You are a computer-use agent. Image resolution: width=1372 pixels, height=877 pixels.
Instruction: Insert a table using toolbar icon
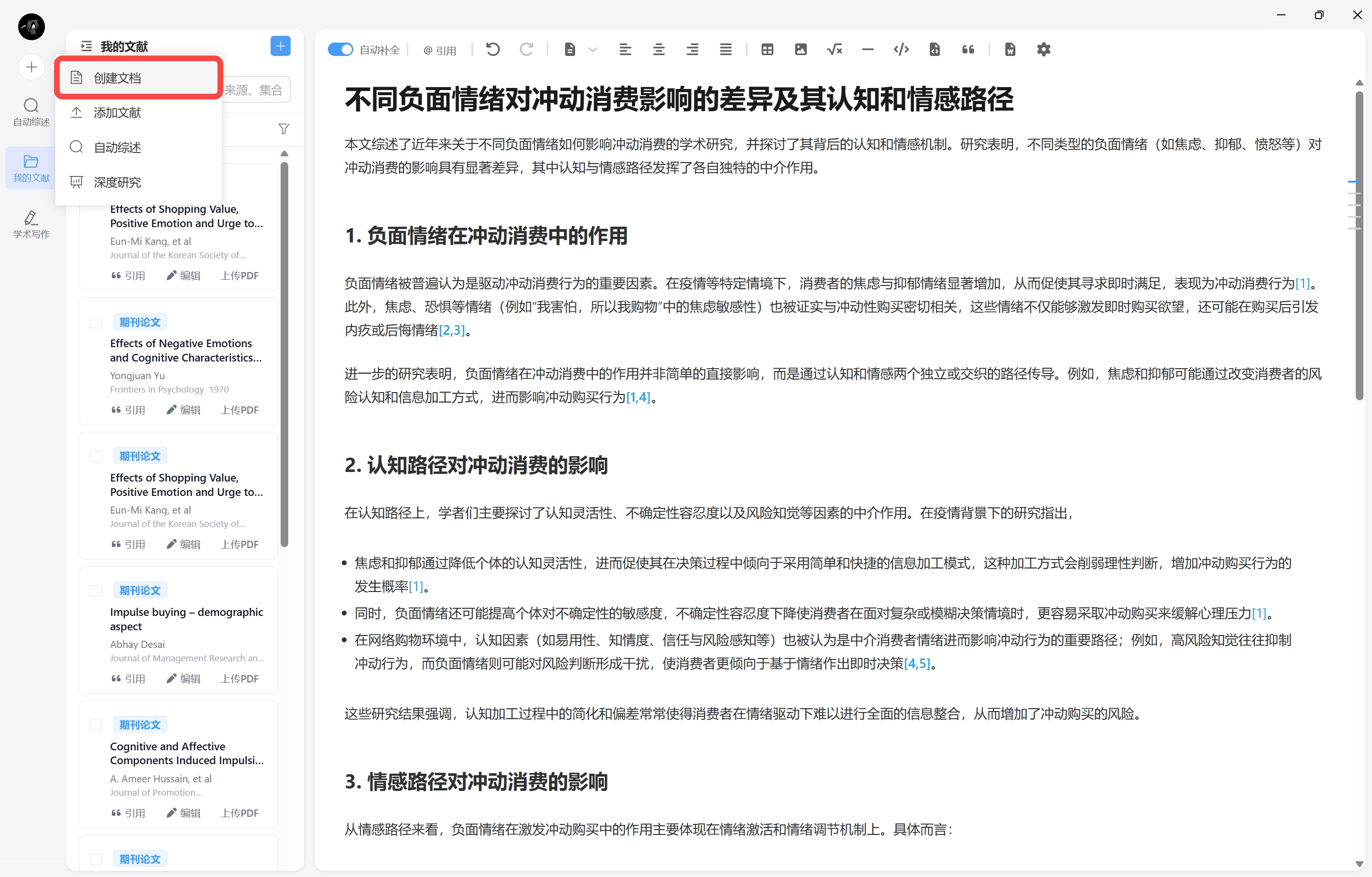(767, 50)
